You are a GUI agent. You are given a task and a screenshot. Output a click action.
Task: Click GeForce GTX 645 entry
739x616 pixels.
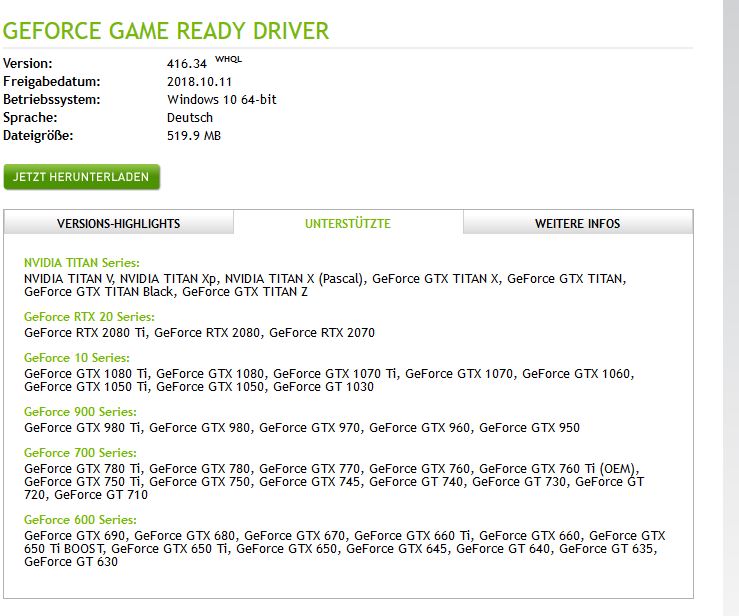click(x=396, y=549)
